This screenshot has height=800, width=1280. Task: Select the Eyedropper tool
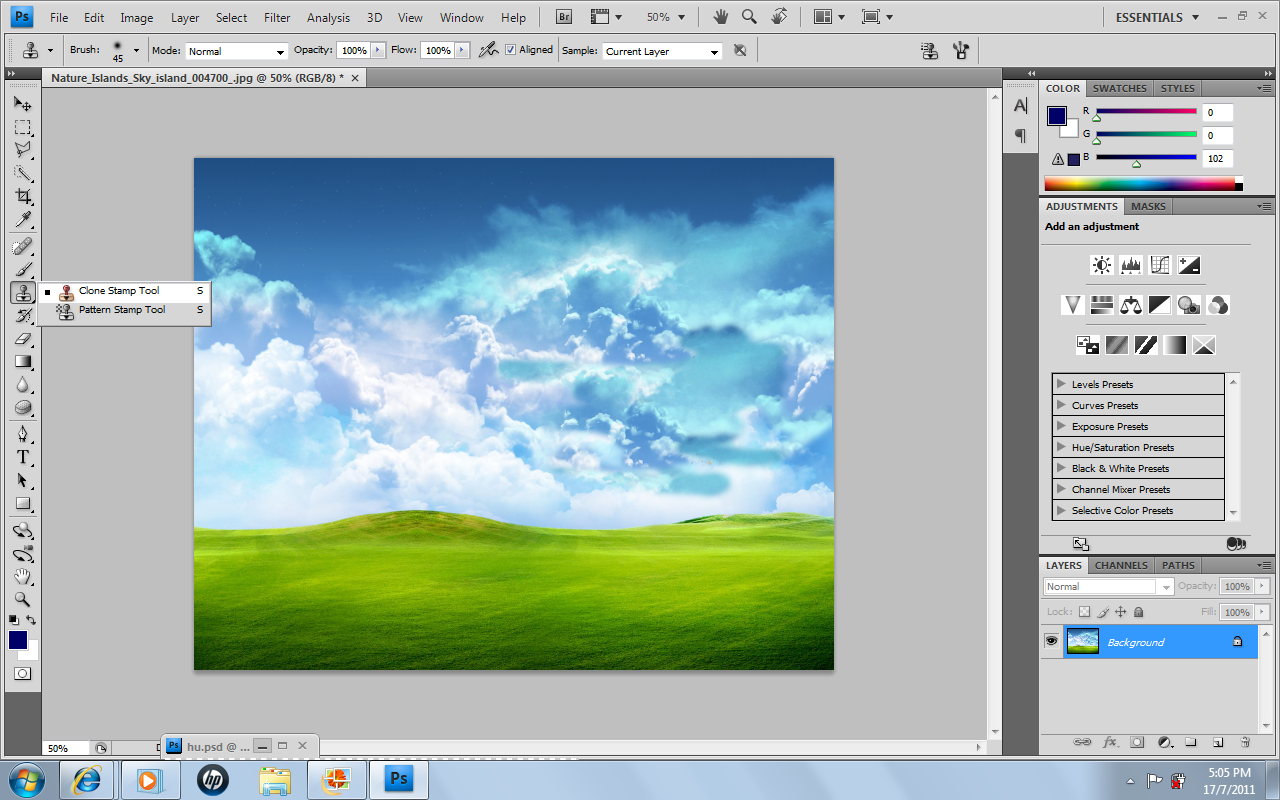(22, 219)
